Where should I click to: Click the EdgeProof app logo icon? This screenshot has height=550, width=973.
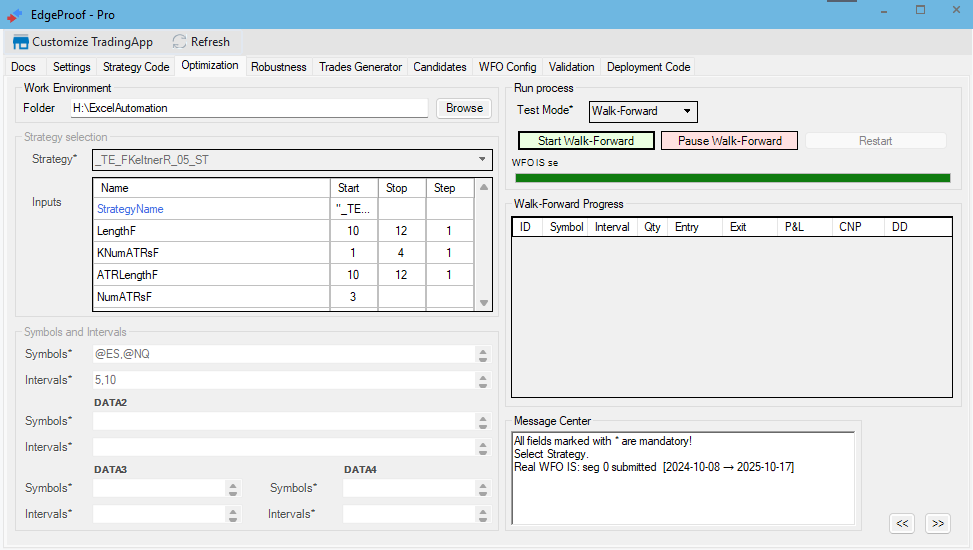[15, 15]
